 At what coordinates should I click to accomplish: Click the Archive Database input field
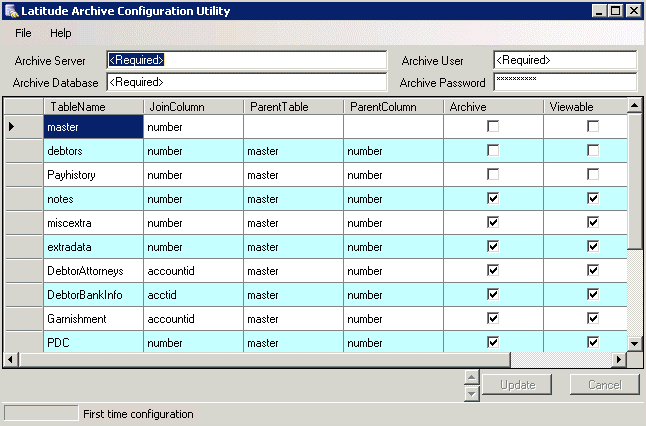tap(246, 82)
